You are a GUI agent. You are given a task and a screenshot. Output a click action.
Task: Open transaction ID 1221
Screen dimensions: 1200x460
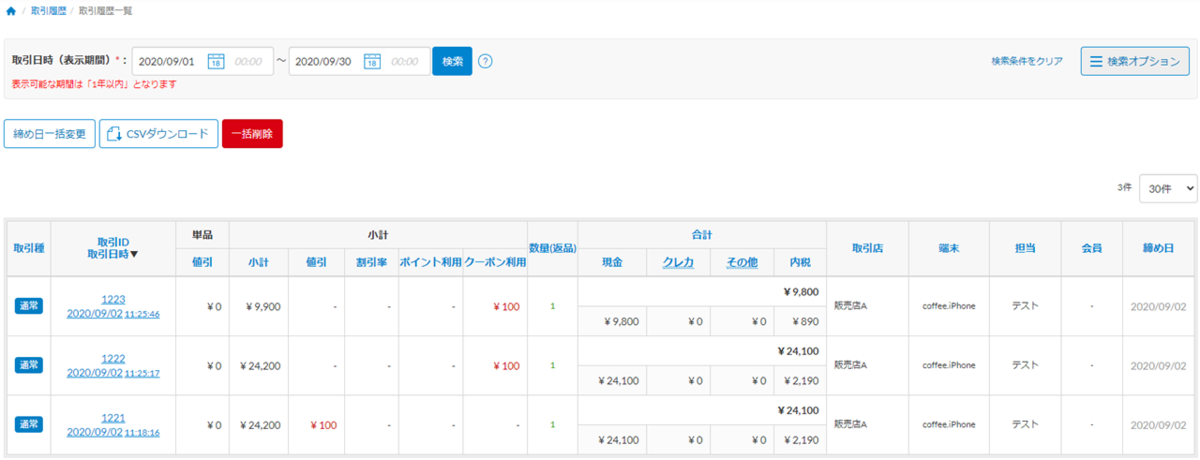[113, 418]
